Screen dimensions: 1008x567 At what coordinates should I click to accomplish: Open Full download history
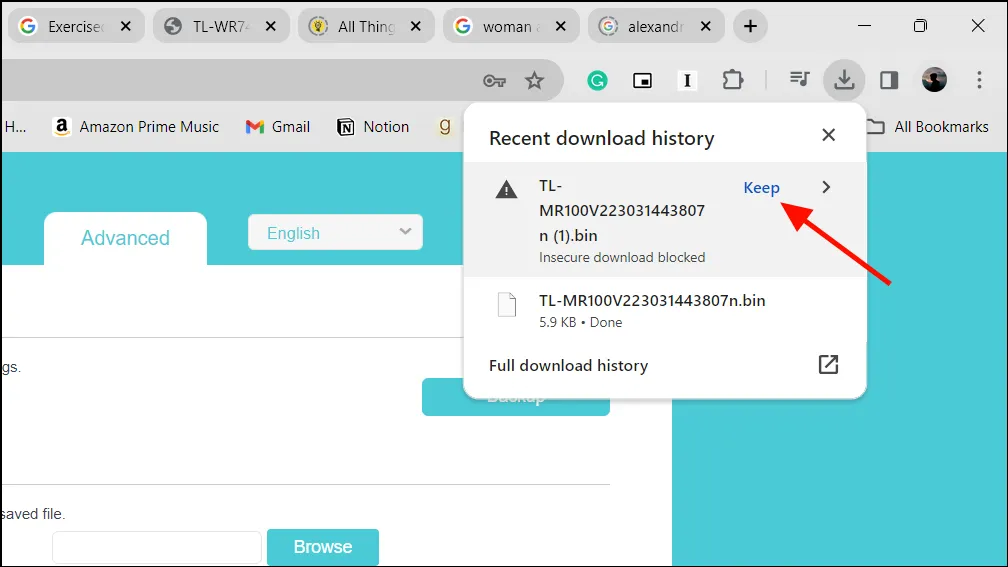click(x=568, y=366)
